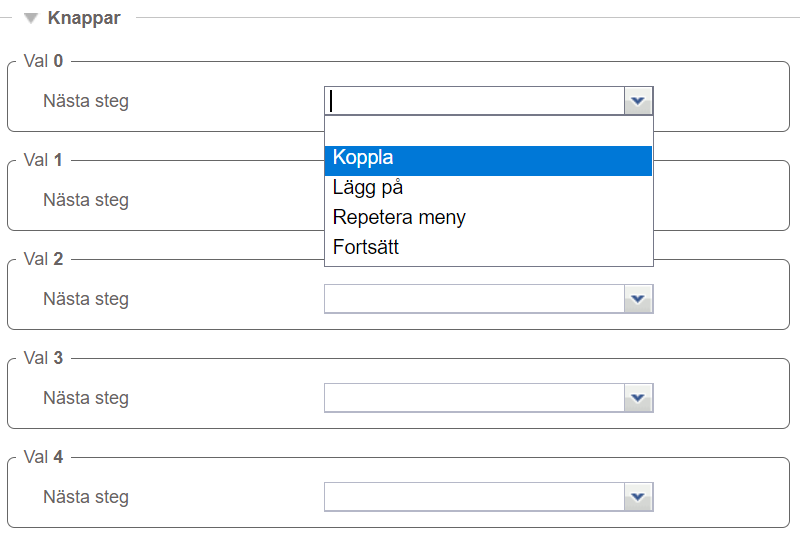
Task: Click the Val 3 Nästa steg combo field
Action: [474, 398]
